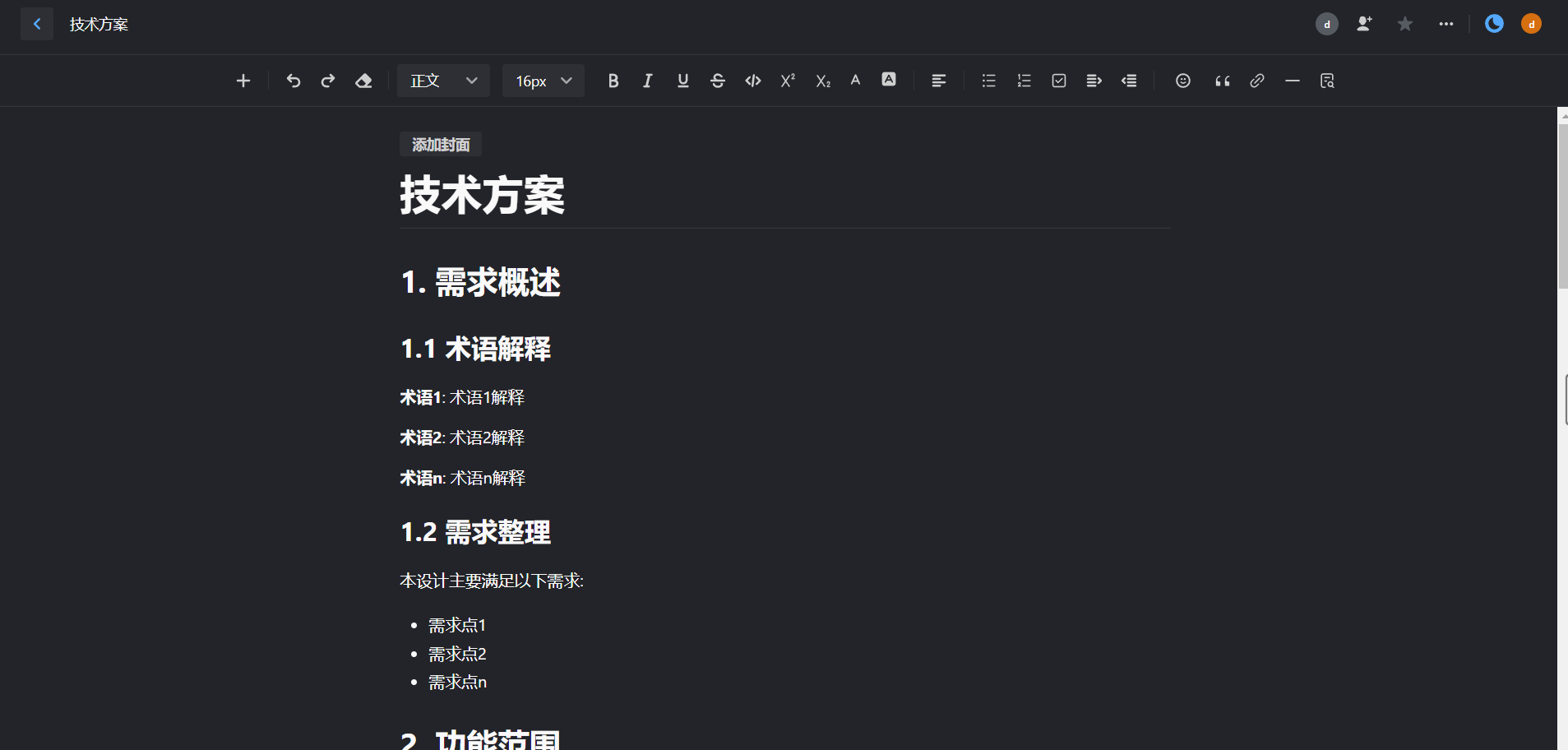
Task: Insert a task checklist
Action: [1058, 80]
